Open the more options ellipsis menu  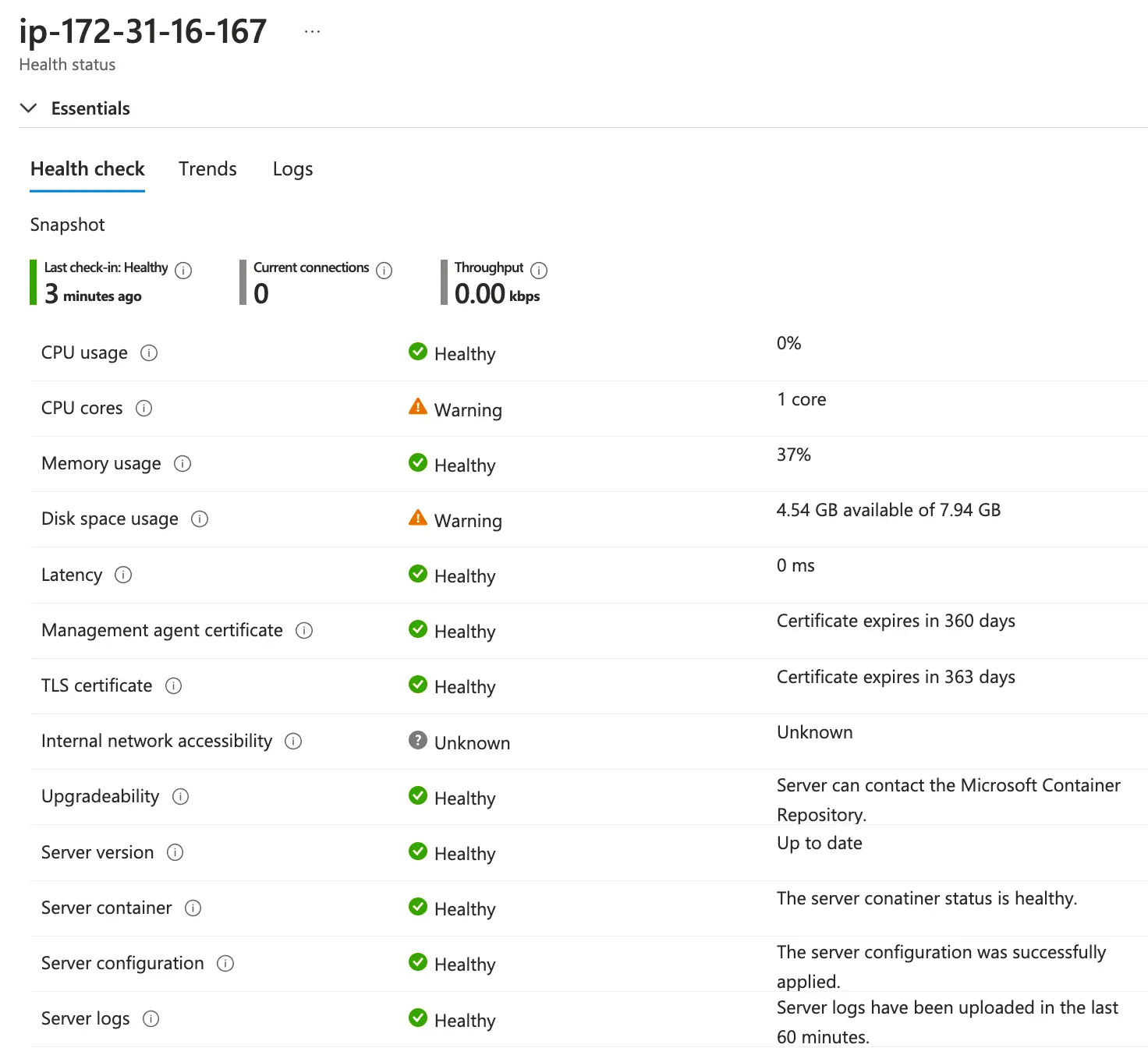tap(312, 32)
